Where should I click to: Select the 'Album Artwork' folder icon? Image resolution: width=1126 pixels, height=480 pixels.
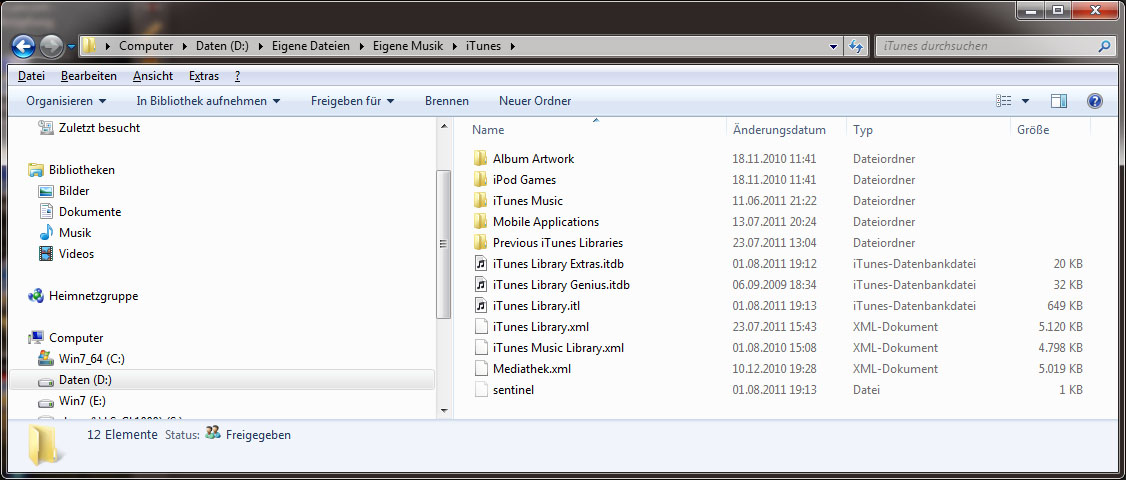point(480,159)
